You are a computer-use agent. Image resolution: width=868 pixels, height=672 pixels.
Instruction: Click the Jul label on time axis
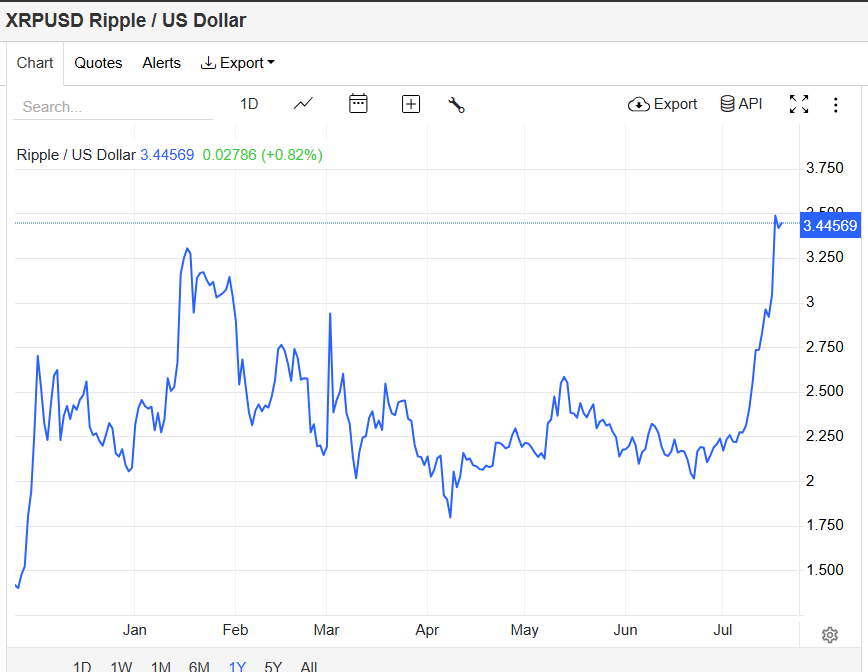pos(722,630)
